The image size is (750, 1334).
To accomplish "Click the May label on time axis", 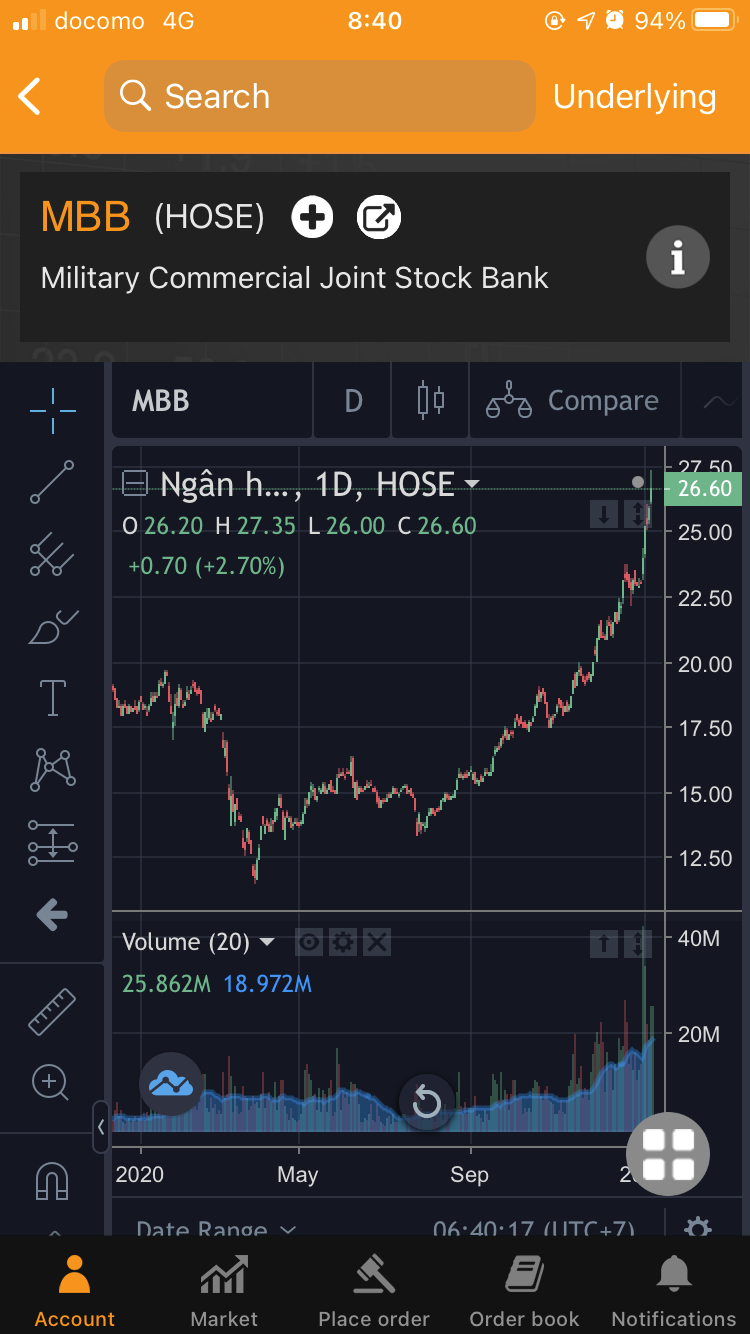I will 297,1174.
